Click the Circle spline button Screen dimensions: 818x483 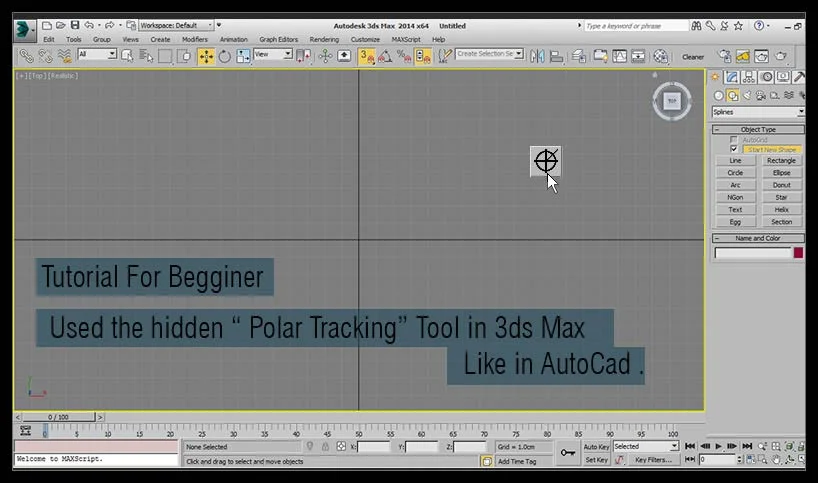coord(736,173)
